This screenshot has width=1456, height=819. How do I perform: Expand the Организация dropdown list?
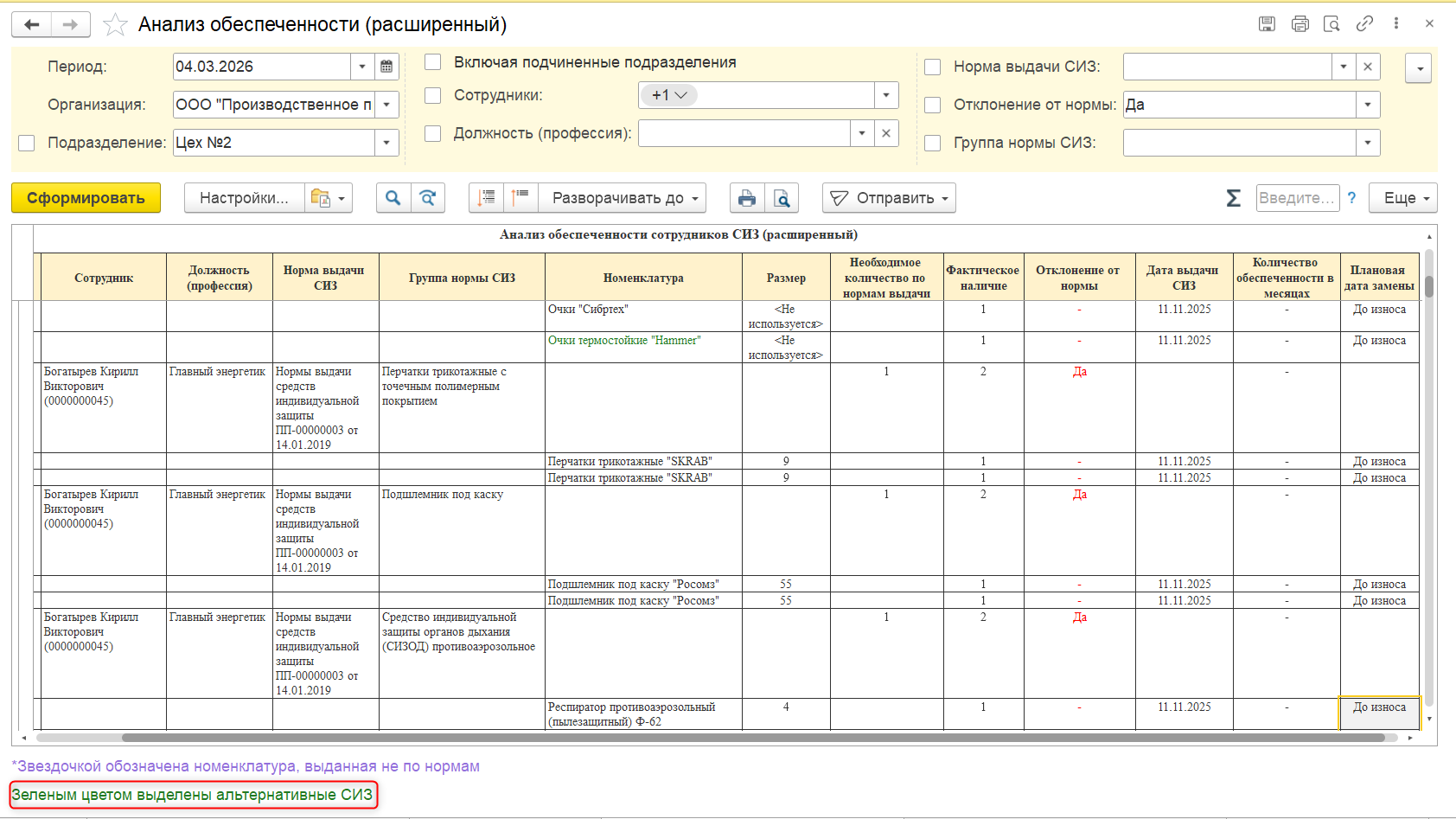tap(386, 105)
